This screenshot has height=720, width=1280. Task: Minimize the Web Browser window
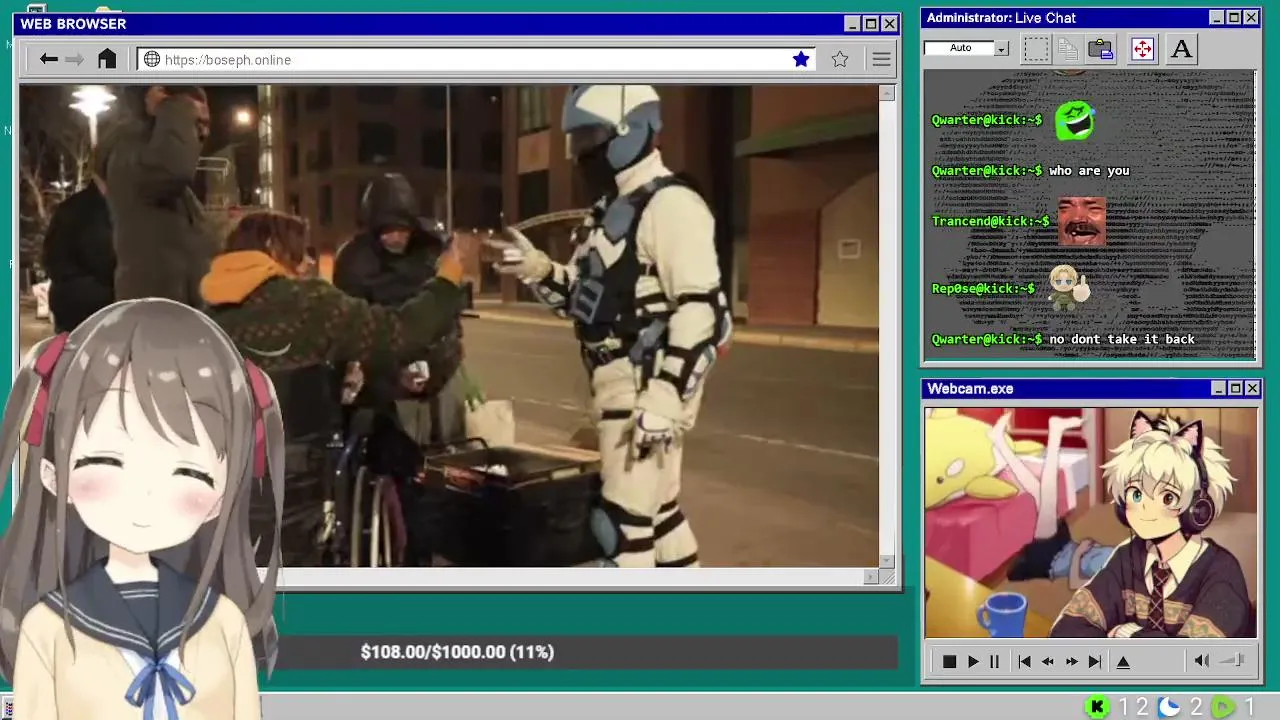tap(852, 24)
